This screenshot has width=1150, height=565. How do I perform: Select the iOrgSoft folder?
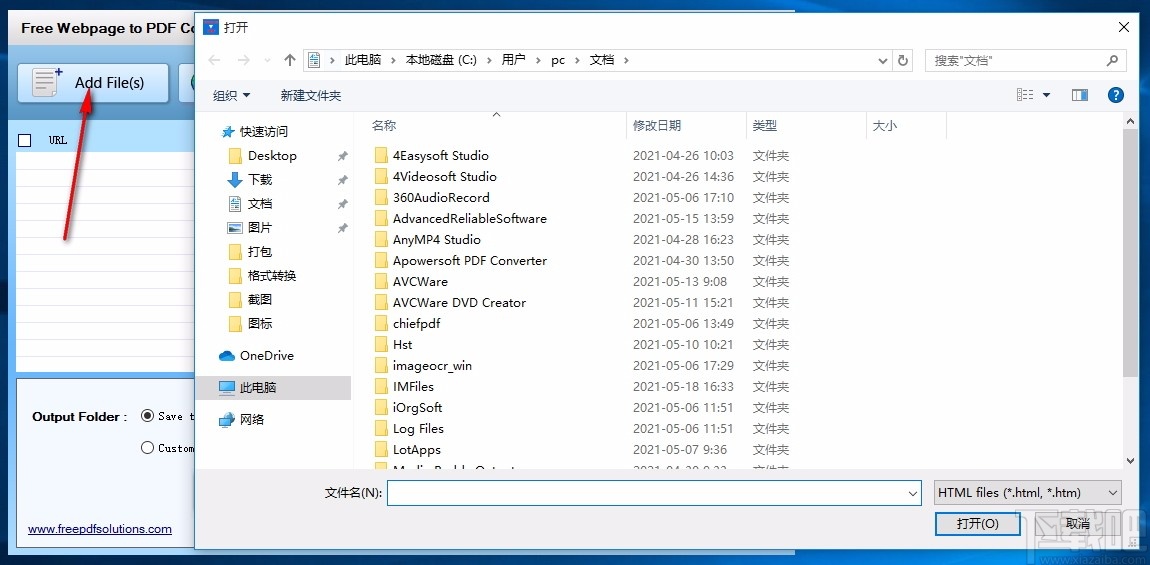(417, 408)
